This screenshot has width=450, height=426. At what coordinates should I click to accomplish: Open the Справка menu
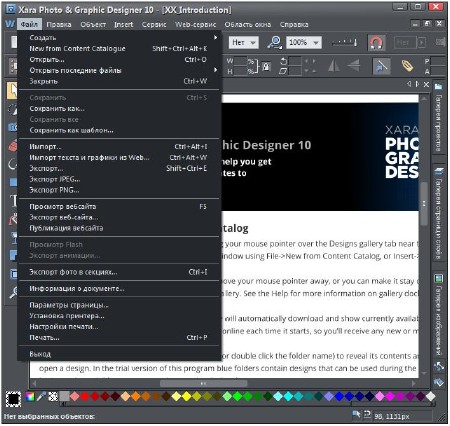294,24
